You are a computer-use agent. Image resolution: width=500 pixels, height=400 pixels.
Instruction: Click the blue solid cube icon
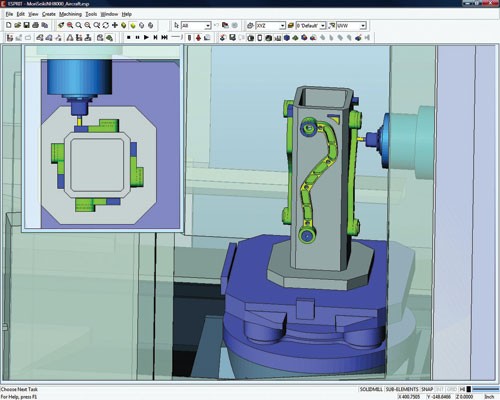click(x=286, y=38)
